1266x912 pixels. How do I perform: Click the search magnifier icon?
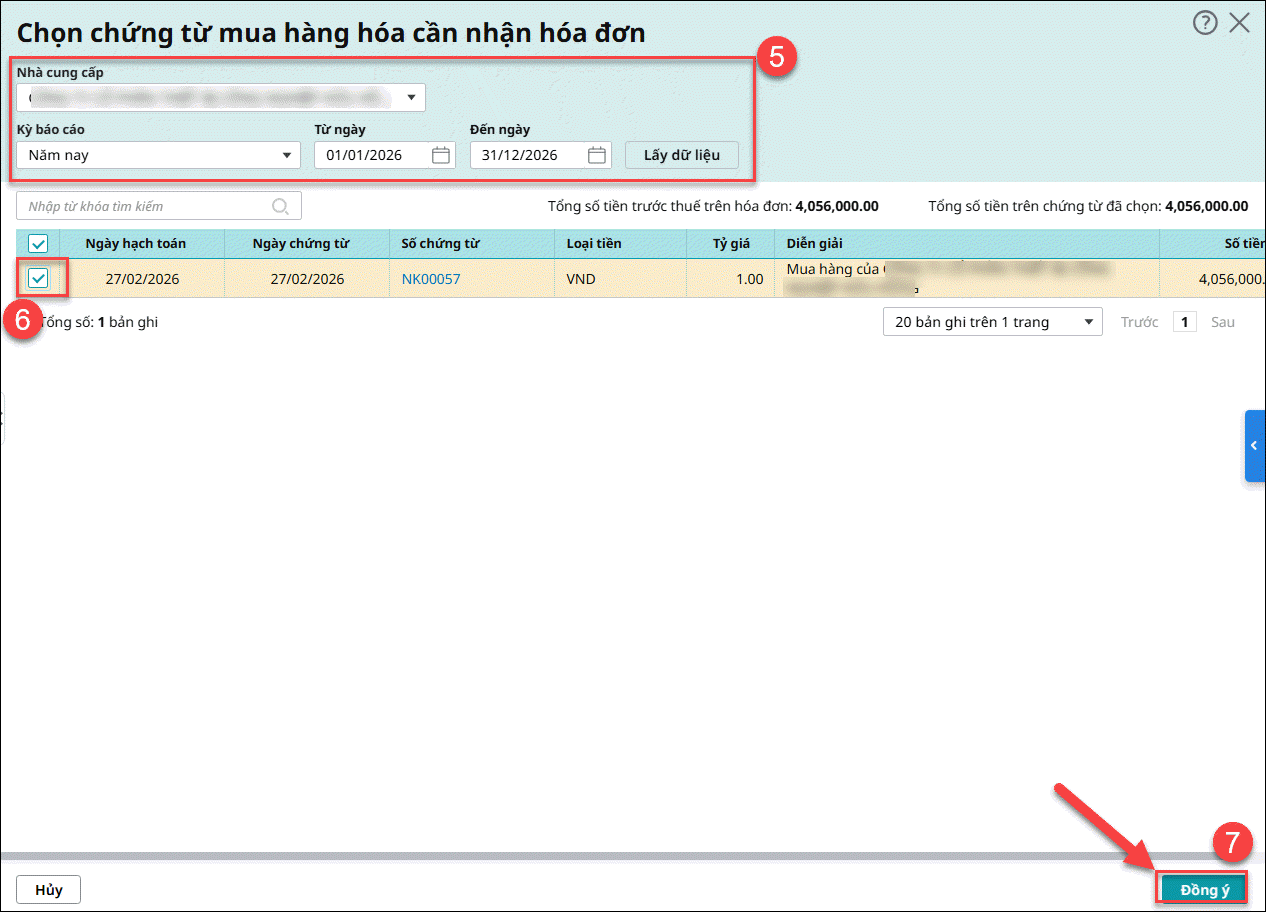pyautogui.click(x=281, y=206)
